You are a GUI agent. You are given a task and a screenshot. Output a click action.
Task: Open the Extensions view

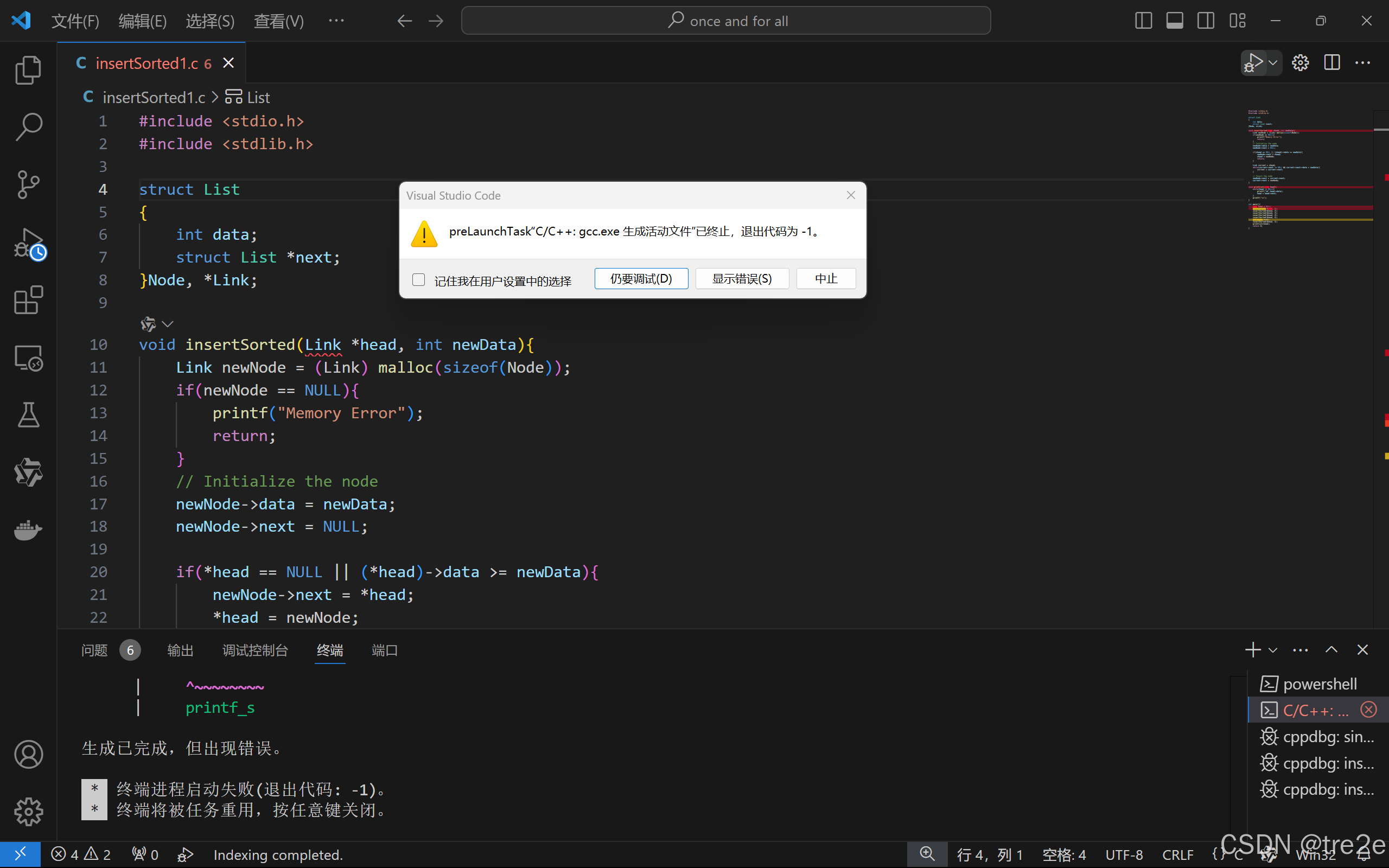28,299
